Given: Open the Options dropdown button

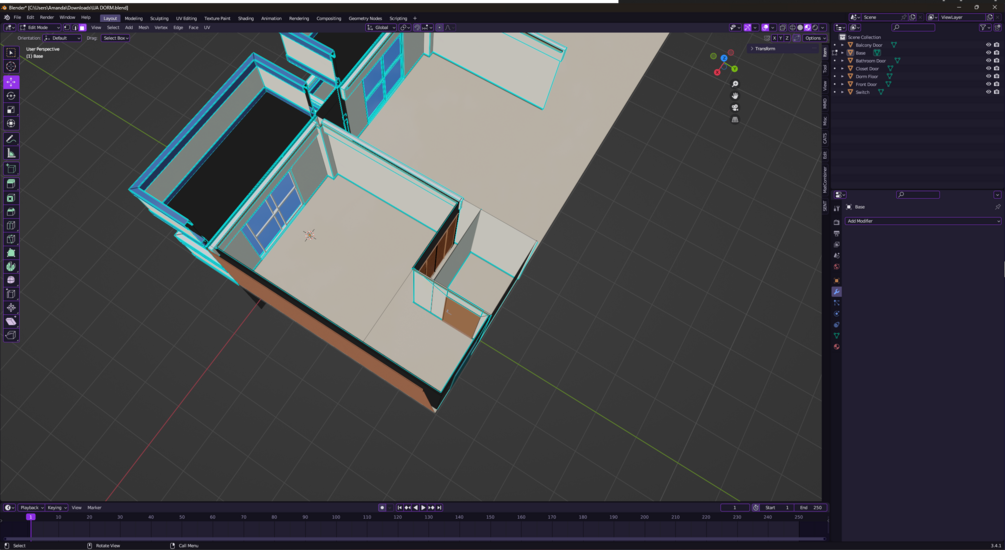Looking at the screenshot, I should (813, 38).
